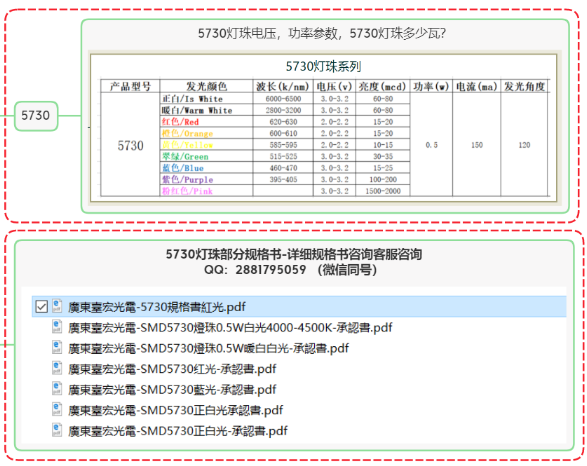Click beam angle value 120 in table
This screenshot has height=466, width=587.
[524, 145]
